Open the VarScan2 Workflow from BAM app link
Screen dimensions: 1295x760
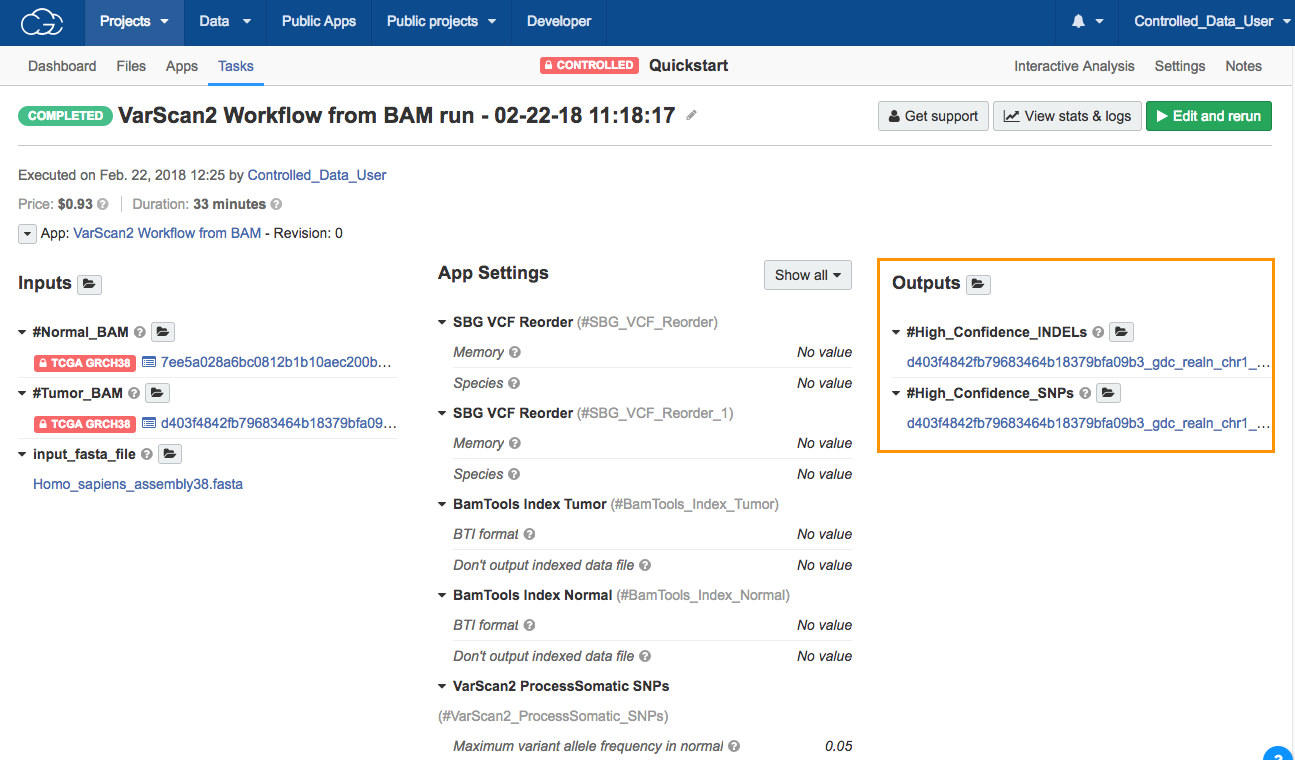point(167,233)
